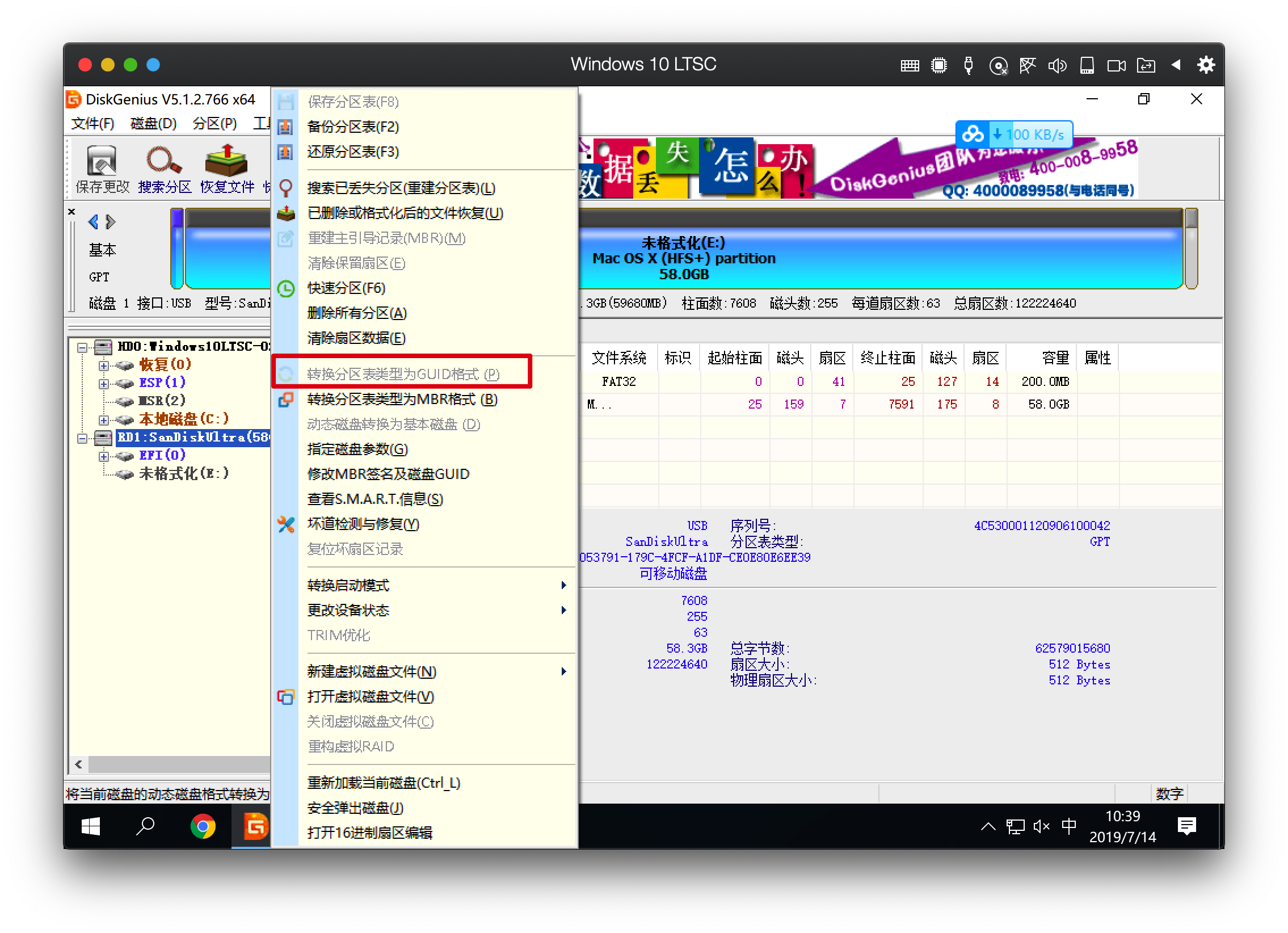The image size is (1288, 933).
Task: Click the 恢复文件 toolbar icon
Action: tap(226, 169)
